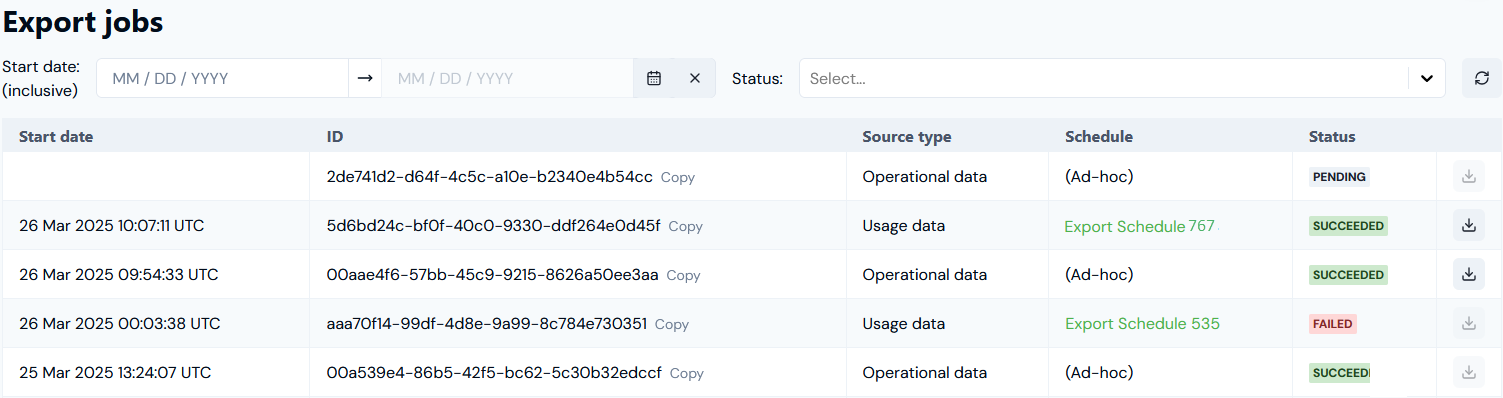Copy the ID starting with 00a539e4

pyautogui.click(x=687, y=374)
